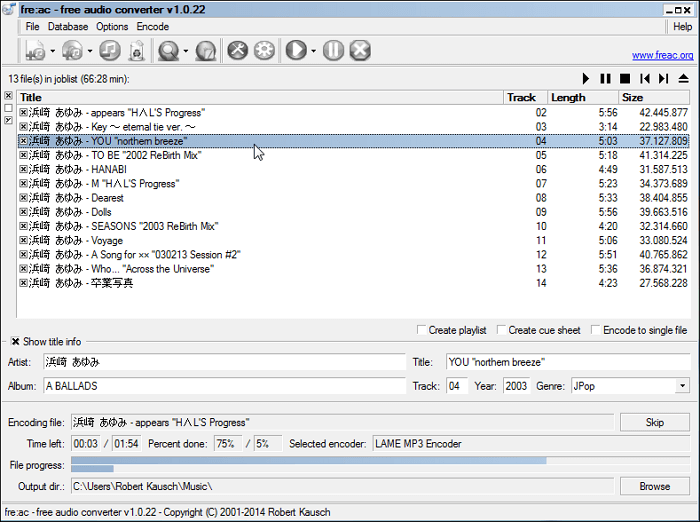The width and height of the screenshot is (700, 522).
Task: Click the Album field containing A BALLADS
Action: [224, 386]
